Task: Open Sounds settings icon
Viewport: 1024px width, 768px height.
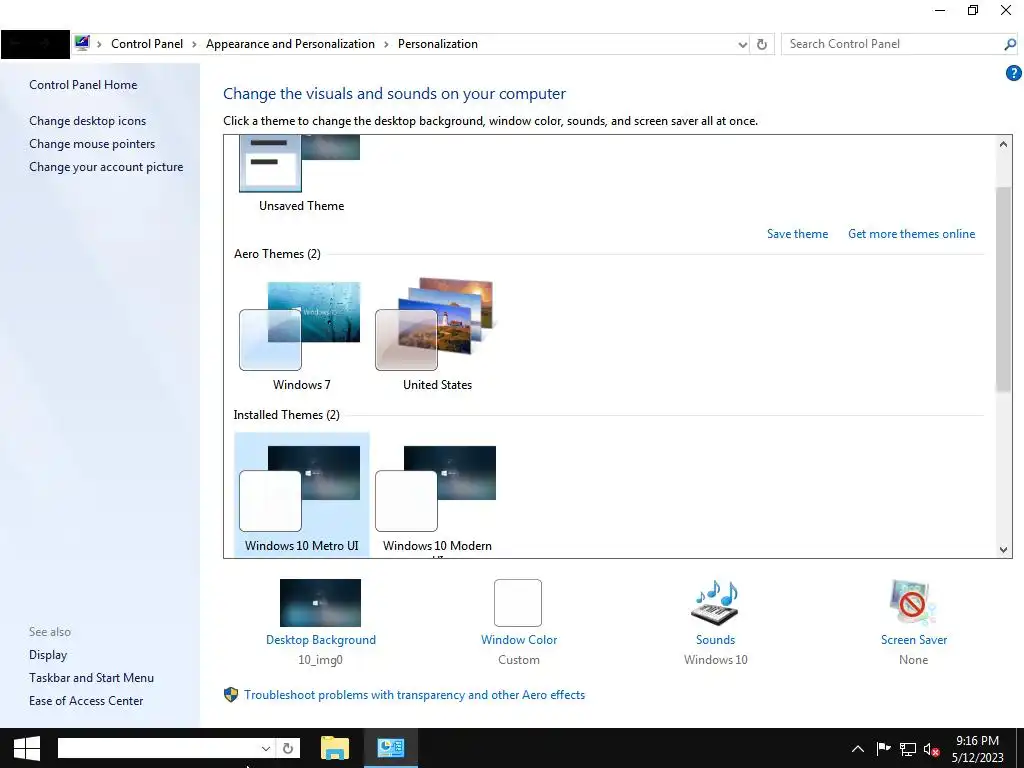Action: [x=715, y=602]
